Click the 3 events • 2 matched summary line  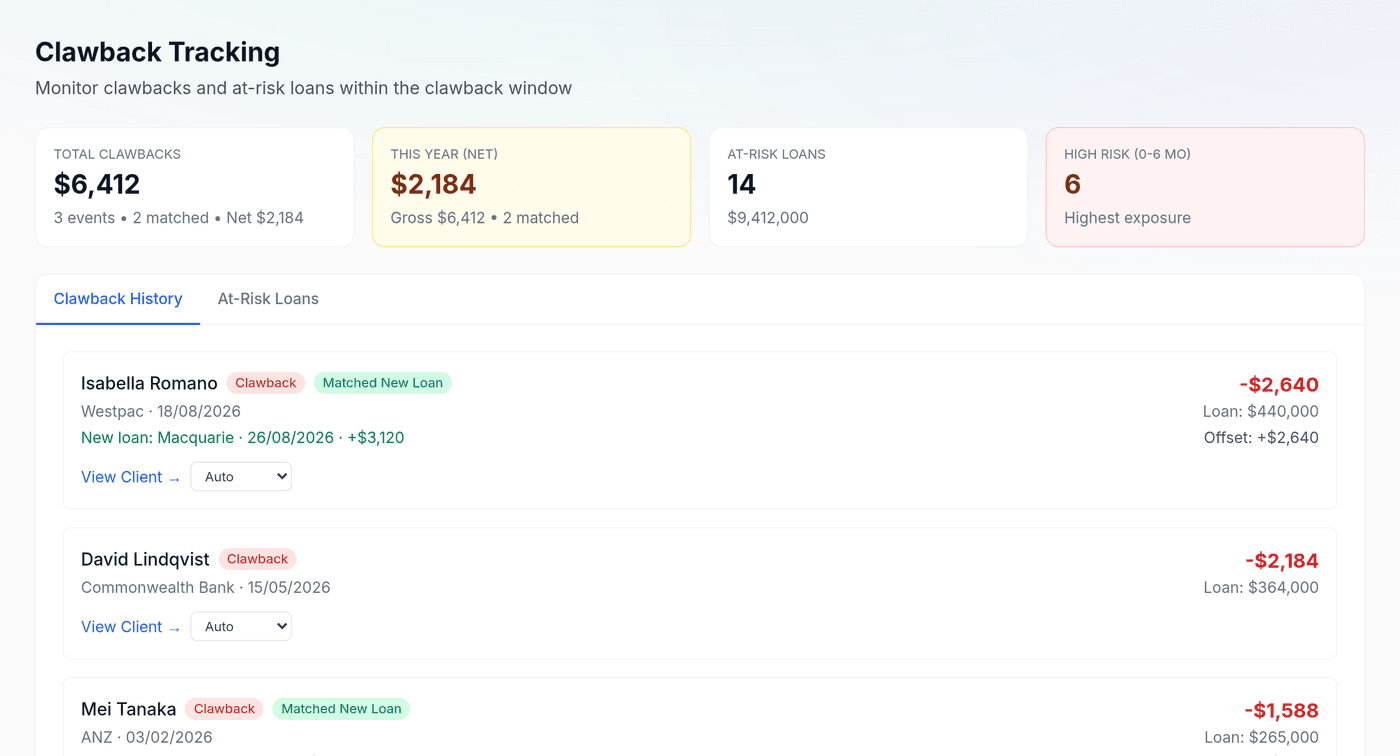tap(179, 217)
